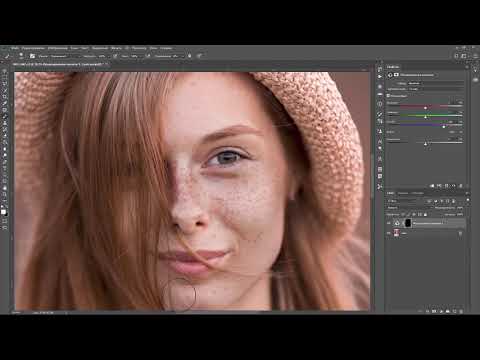Open the Layer menu

click(x=74, y=48)
